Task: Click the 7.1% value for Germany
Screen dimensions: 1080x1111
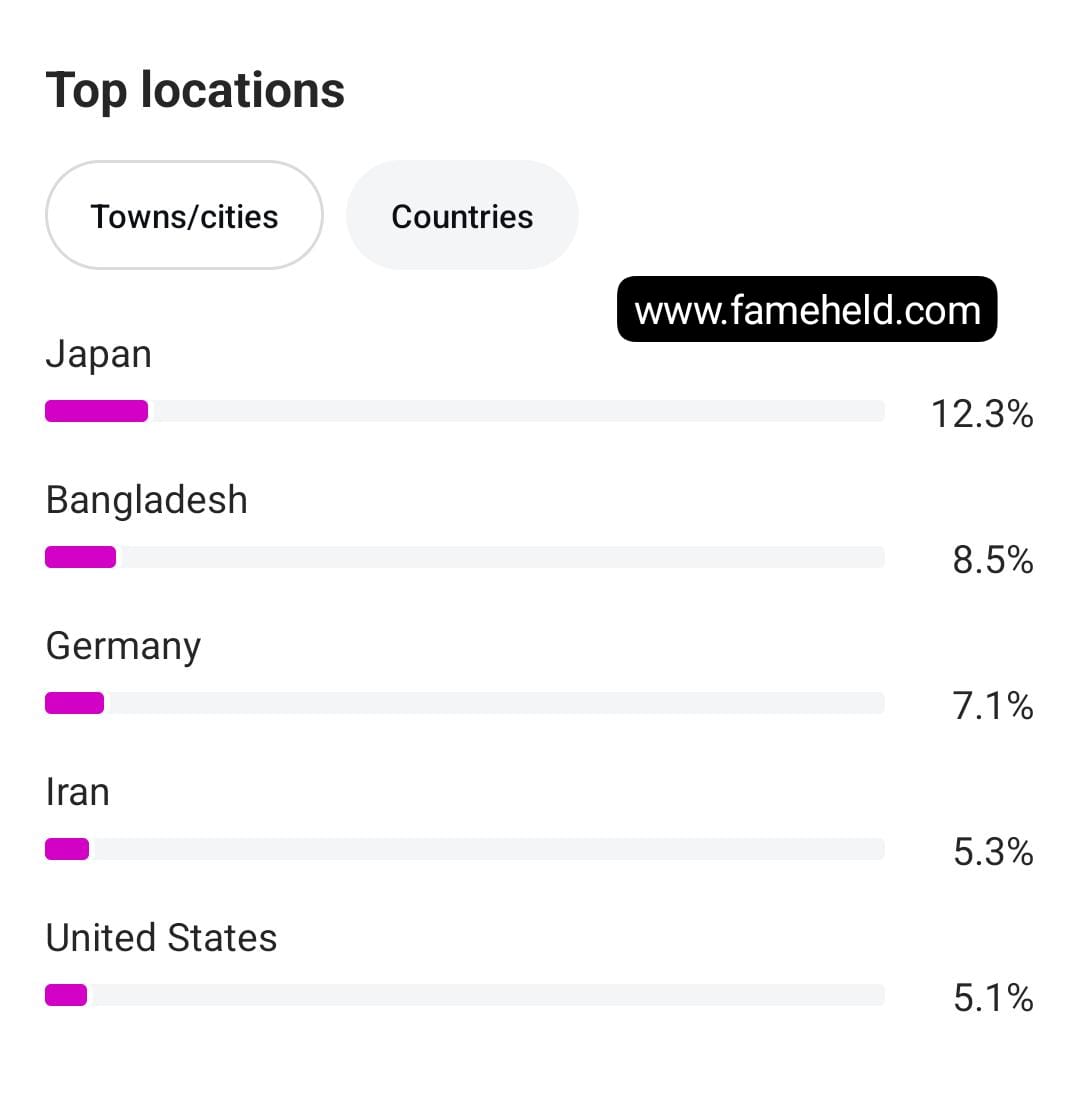Action: coord(993,706)
